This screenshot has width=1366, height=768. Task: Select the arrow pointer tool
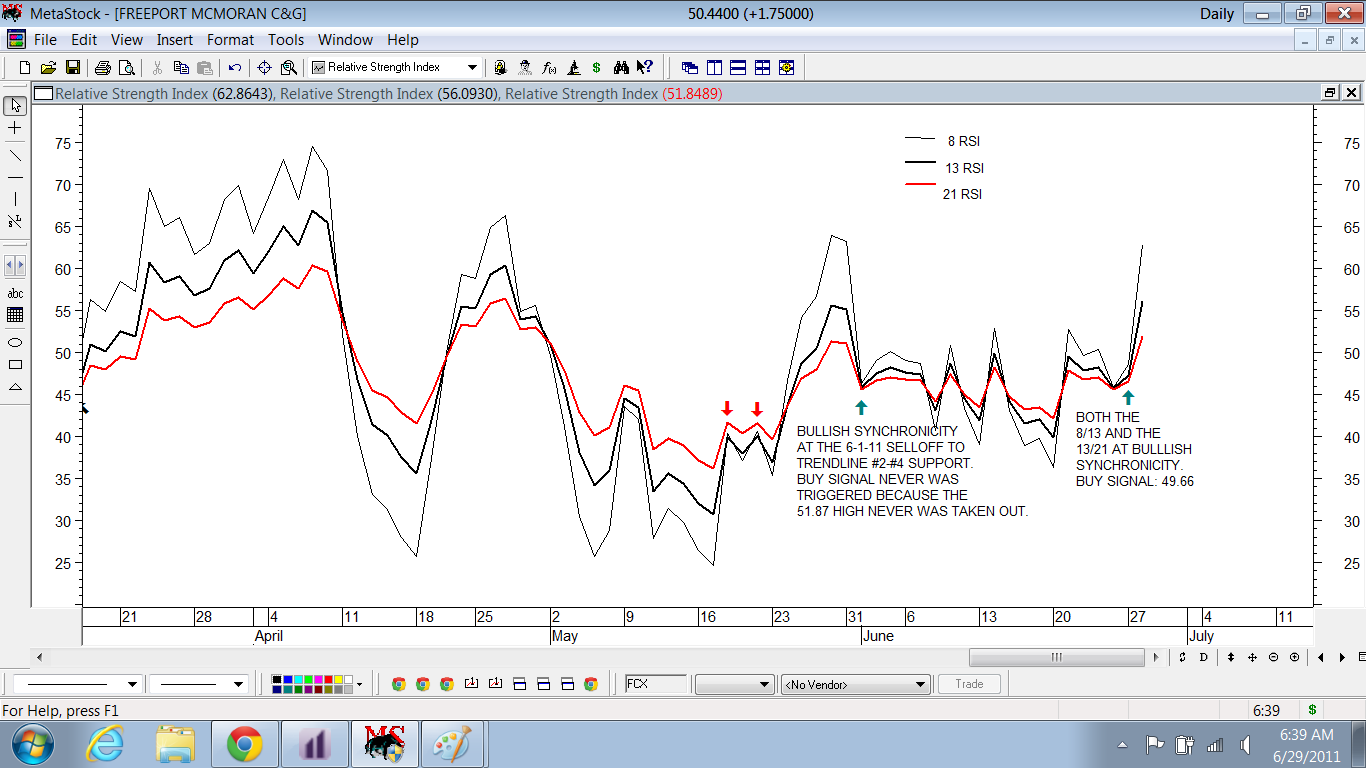coord(15,106)
